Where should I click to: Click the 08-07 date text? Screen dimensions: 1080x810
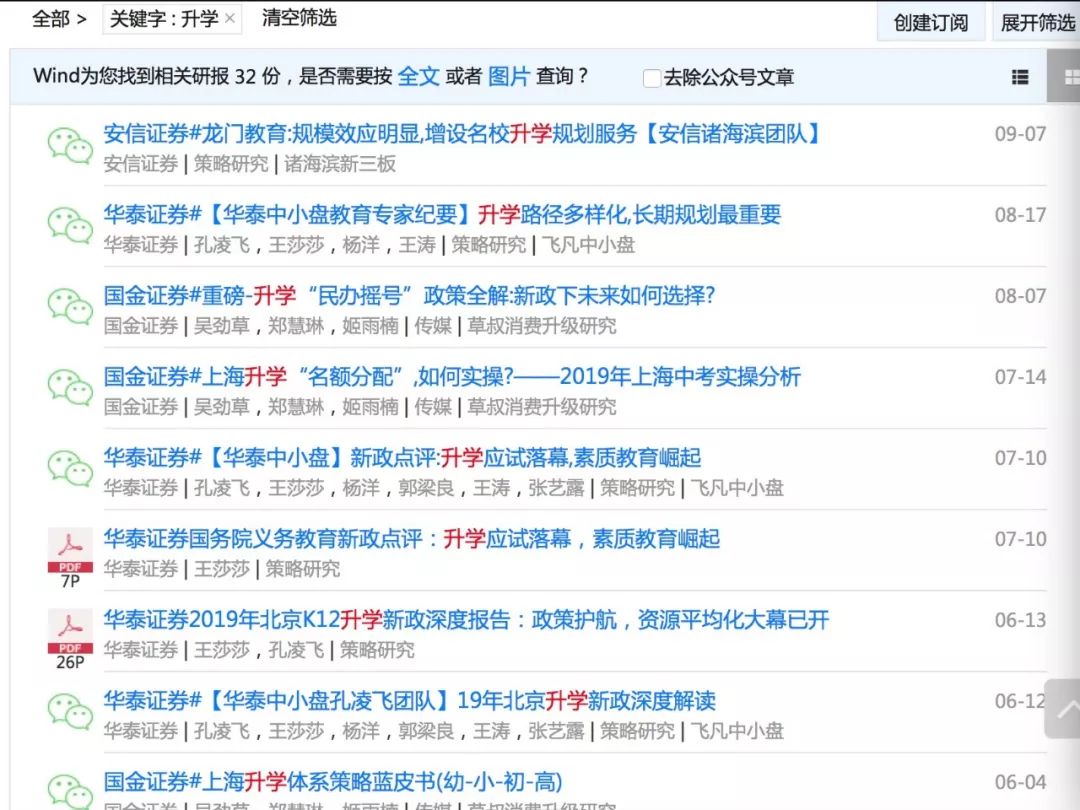(1020, 295)
